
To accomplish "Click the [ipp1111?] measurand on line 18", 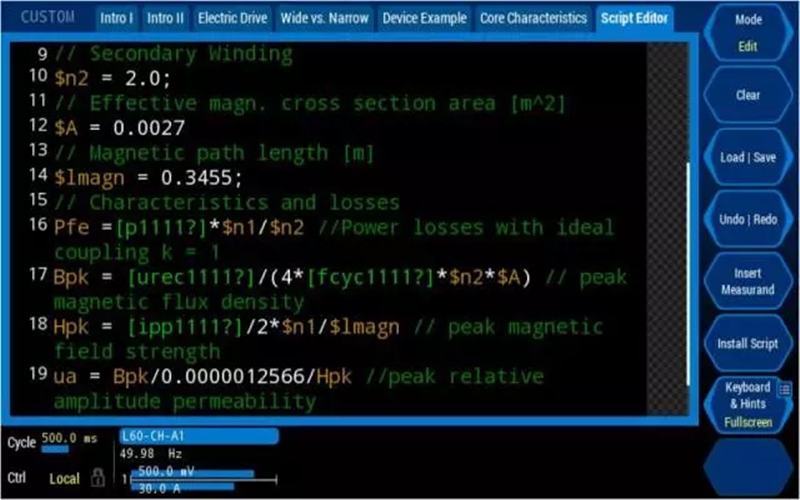I will tap(185, 327).
